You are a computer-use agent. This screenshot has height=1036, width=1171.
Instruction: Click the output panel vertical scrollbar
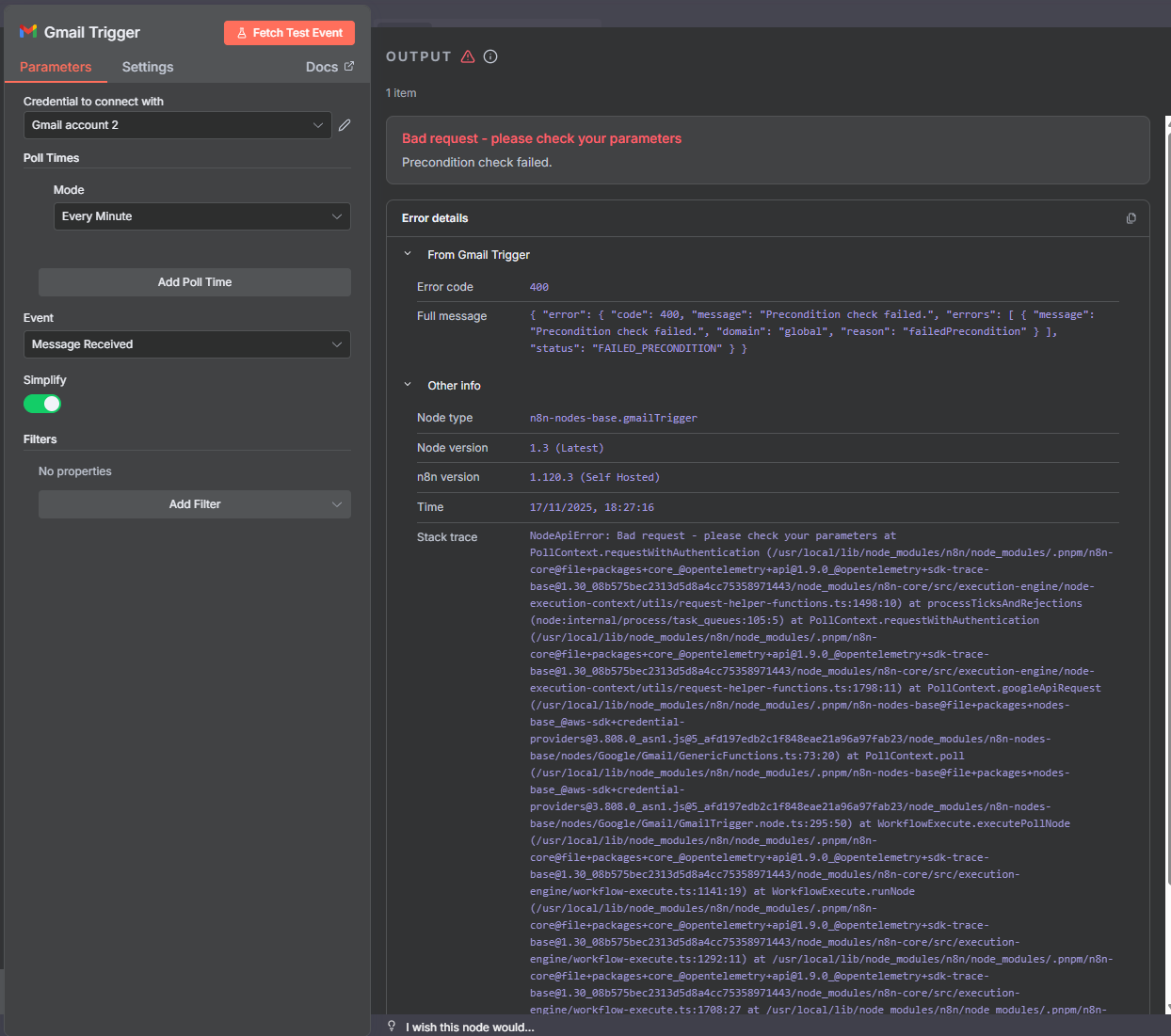click(1167, 508)
